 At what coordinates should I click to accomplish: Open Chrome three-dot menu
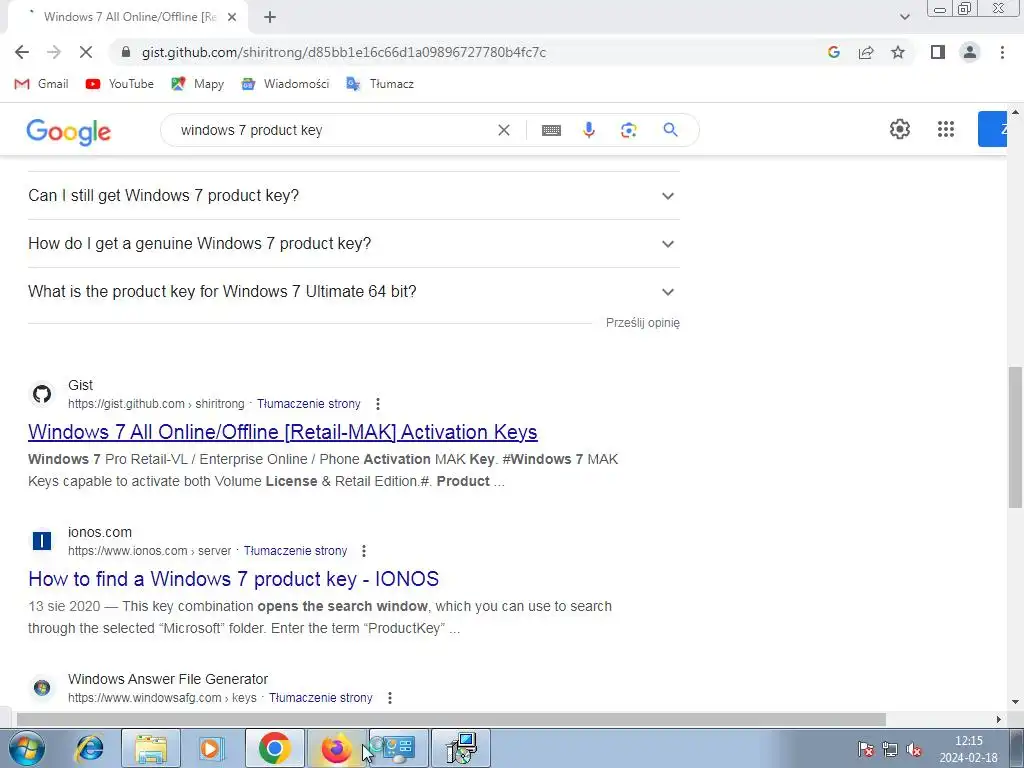[1002, 52]
